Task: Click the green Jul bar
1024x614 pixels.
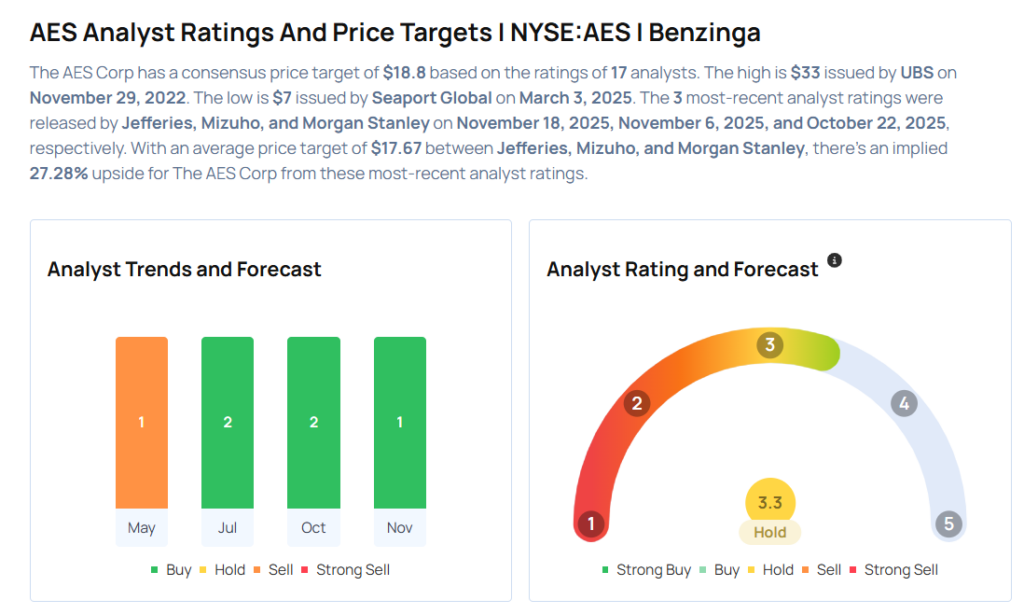Action: coord(227,422)
